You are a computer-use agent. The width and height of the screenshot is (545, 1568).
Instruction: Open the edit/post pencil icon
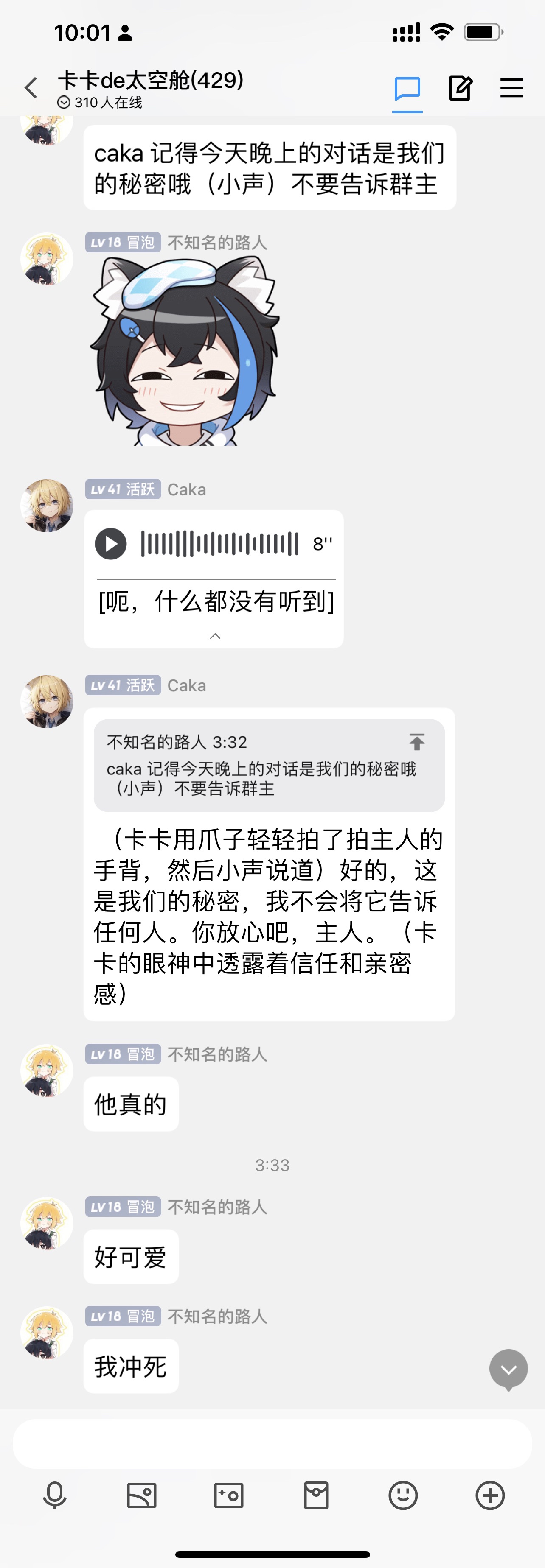point(461,88)
